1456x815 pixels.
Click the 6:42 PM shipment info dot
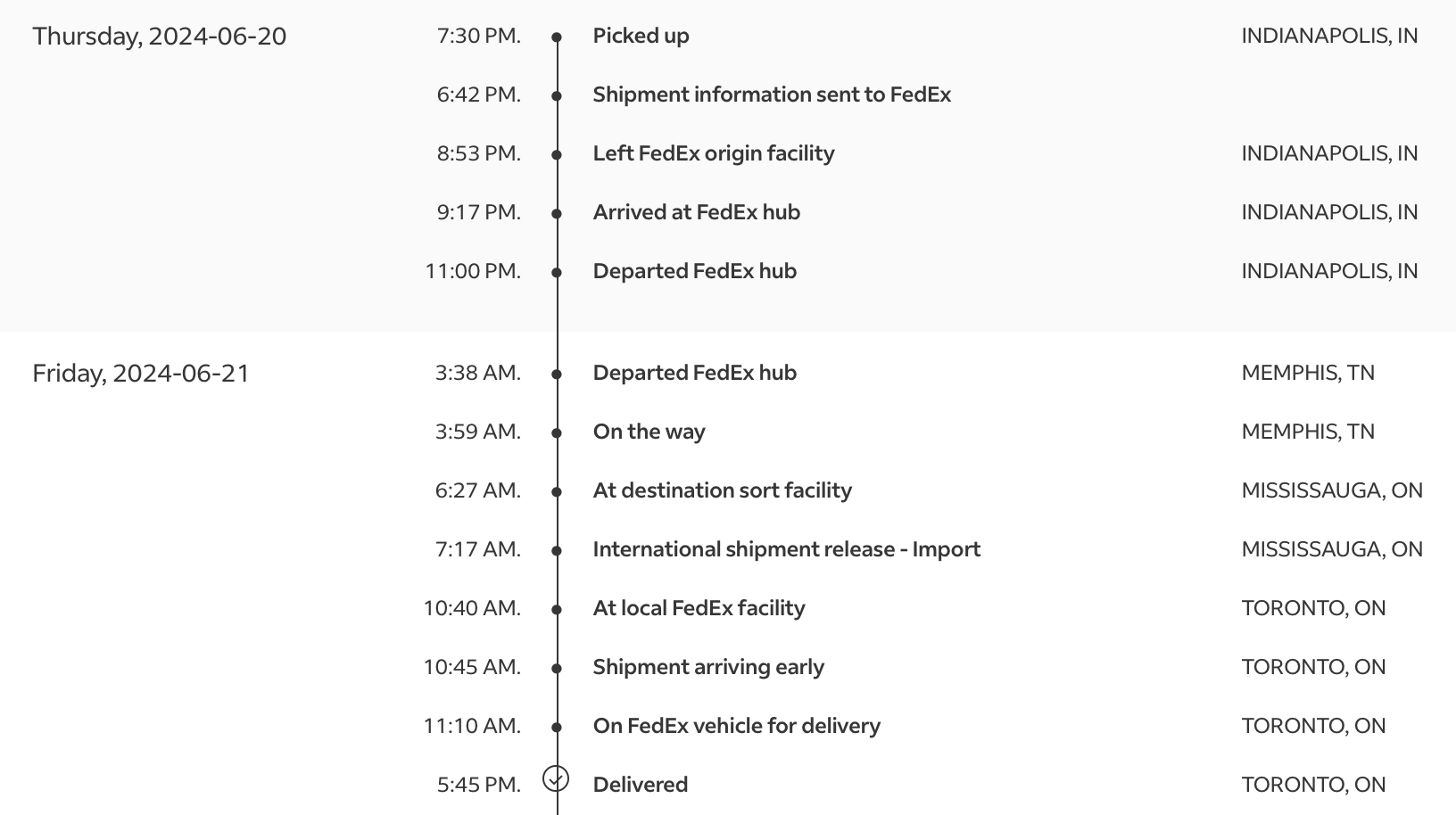pos(557,96)
